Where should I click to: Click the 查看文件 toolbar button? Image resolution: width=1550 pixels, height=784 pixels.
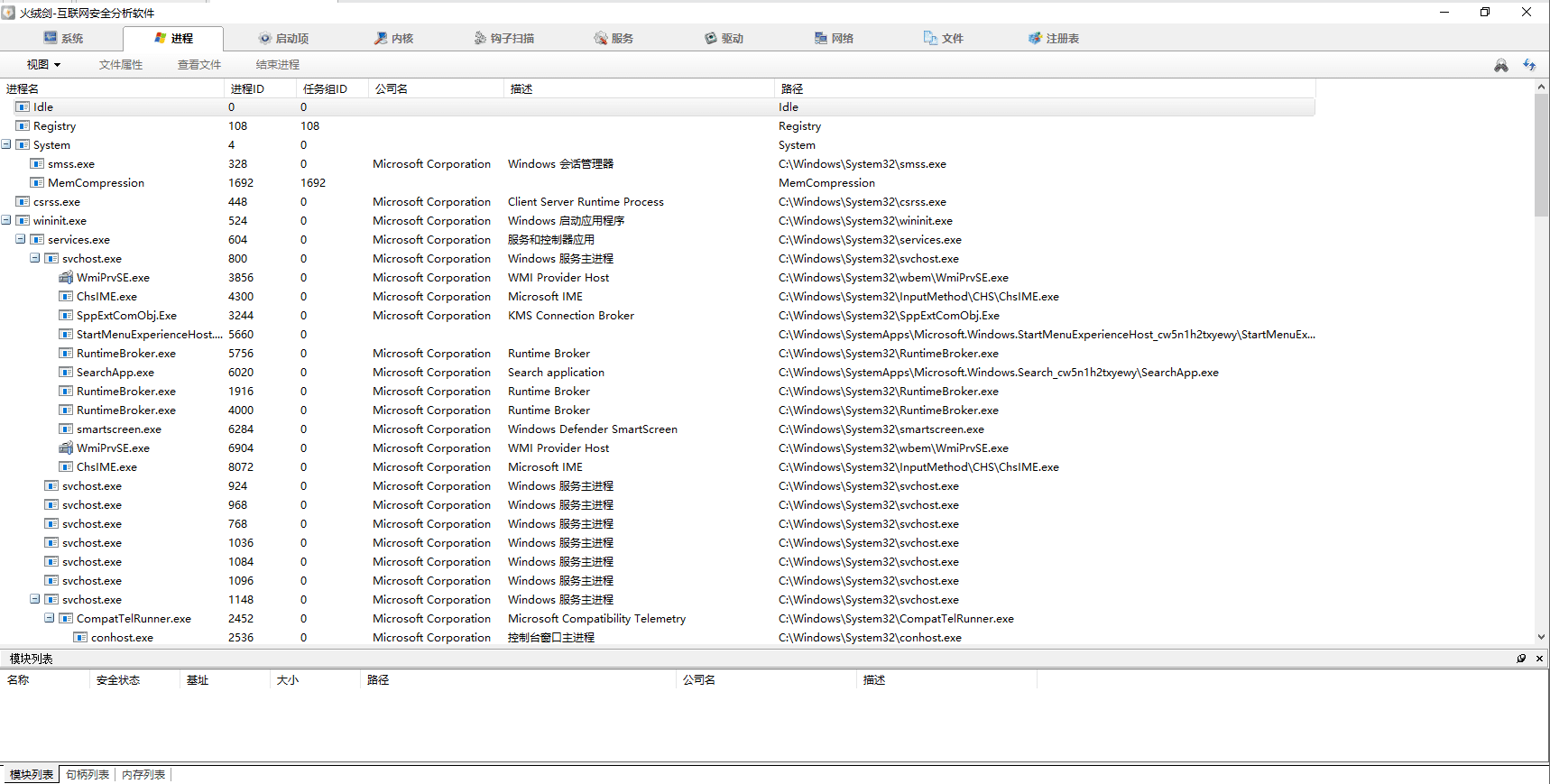[x=199, y=65]
